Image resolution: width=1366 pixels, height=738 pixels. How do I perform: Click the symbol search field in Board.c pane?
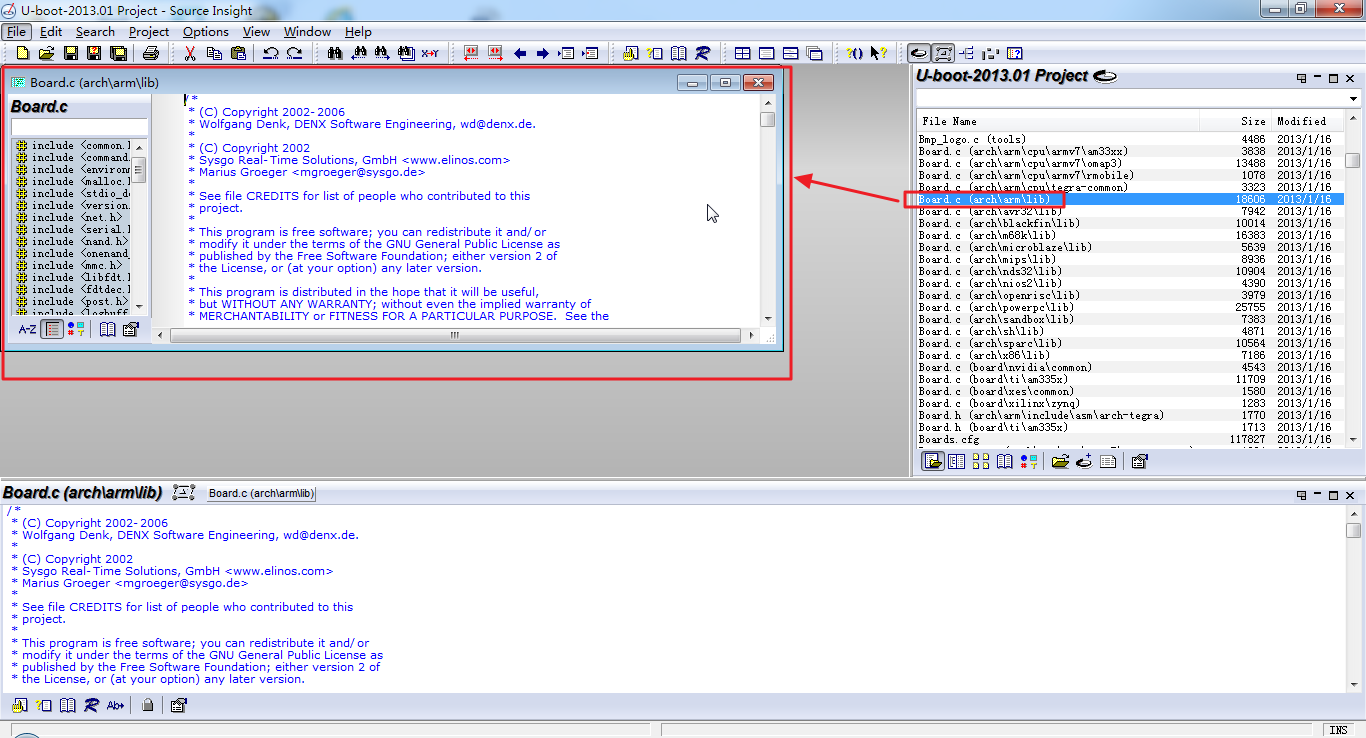[x=79, y=126]
